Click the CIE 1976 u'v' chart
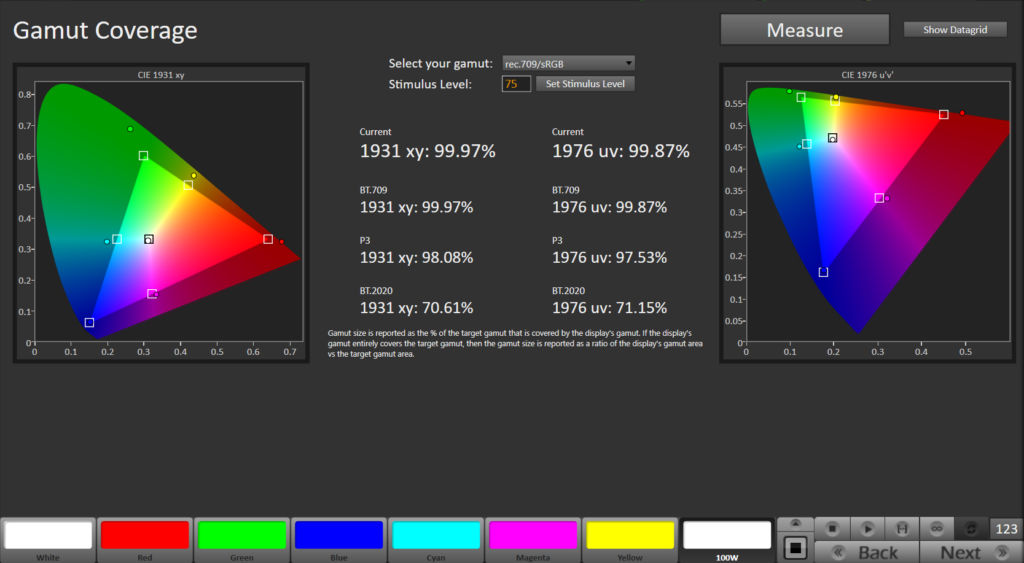The width and height of the screenshot is (1024, 563). [x=867, y=213]
